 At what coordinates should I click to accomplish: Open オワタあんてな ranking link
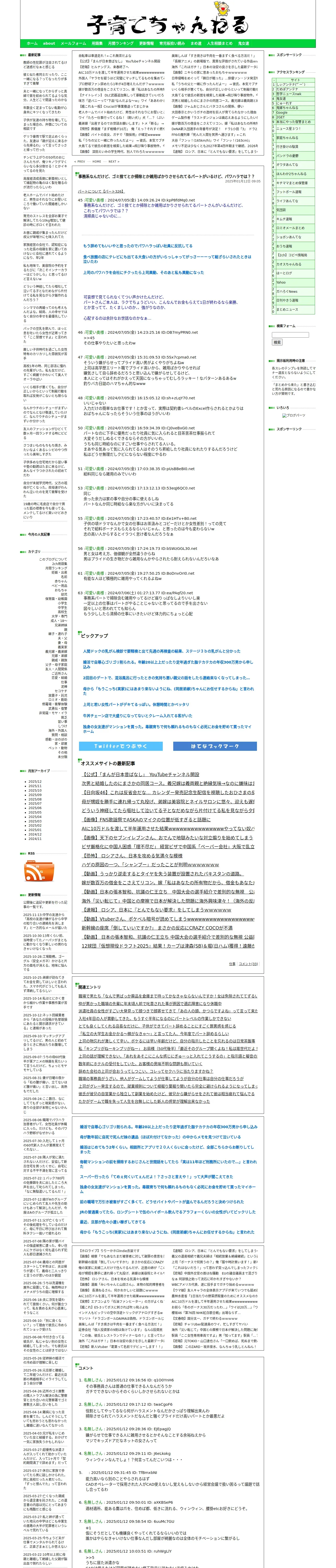287,164
